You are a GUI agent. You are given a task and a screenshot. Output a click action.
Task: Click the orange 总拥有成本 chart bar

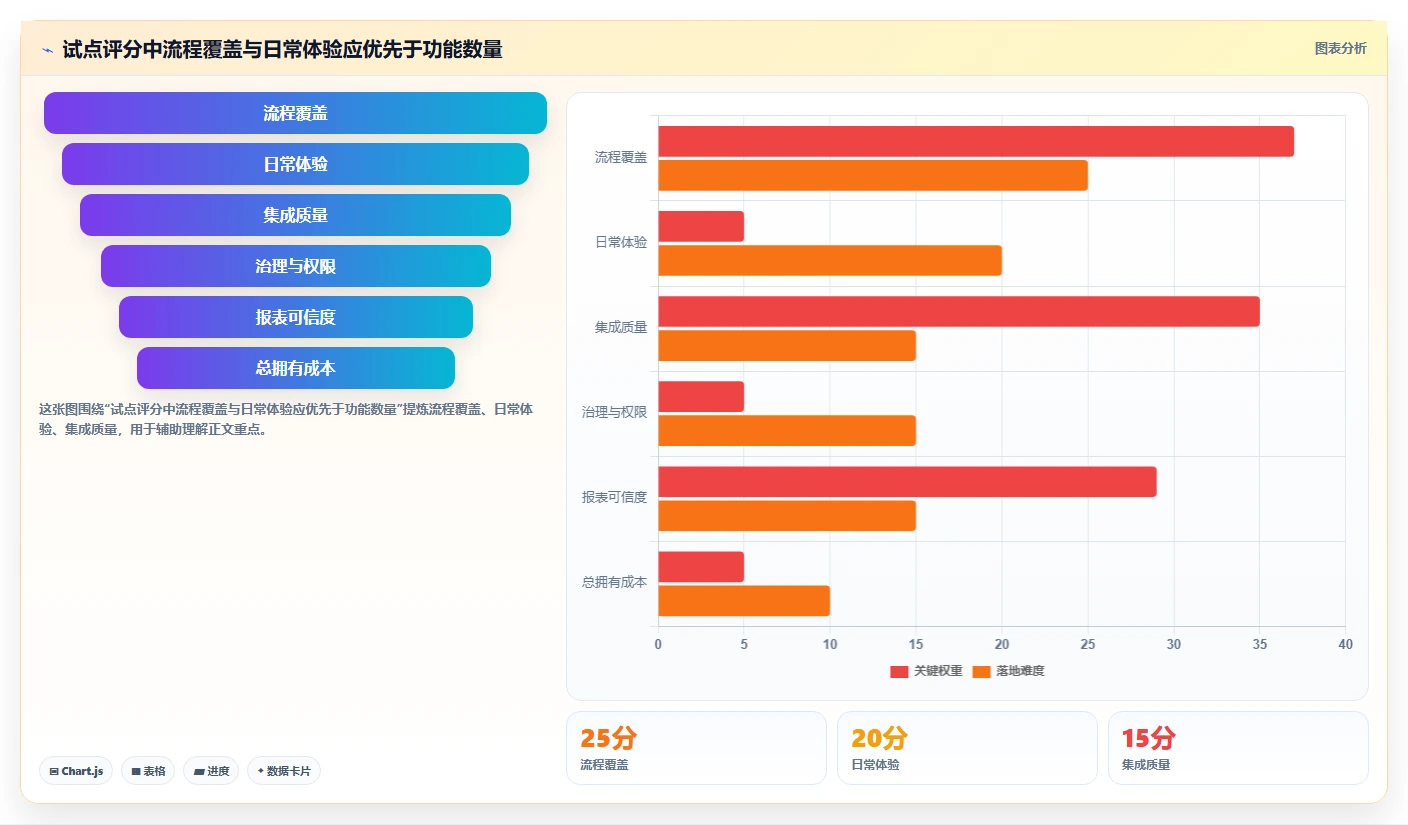[x=744, y=600]
